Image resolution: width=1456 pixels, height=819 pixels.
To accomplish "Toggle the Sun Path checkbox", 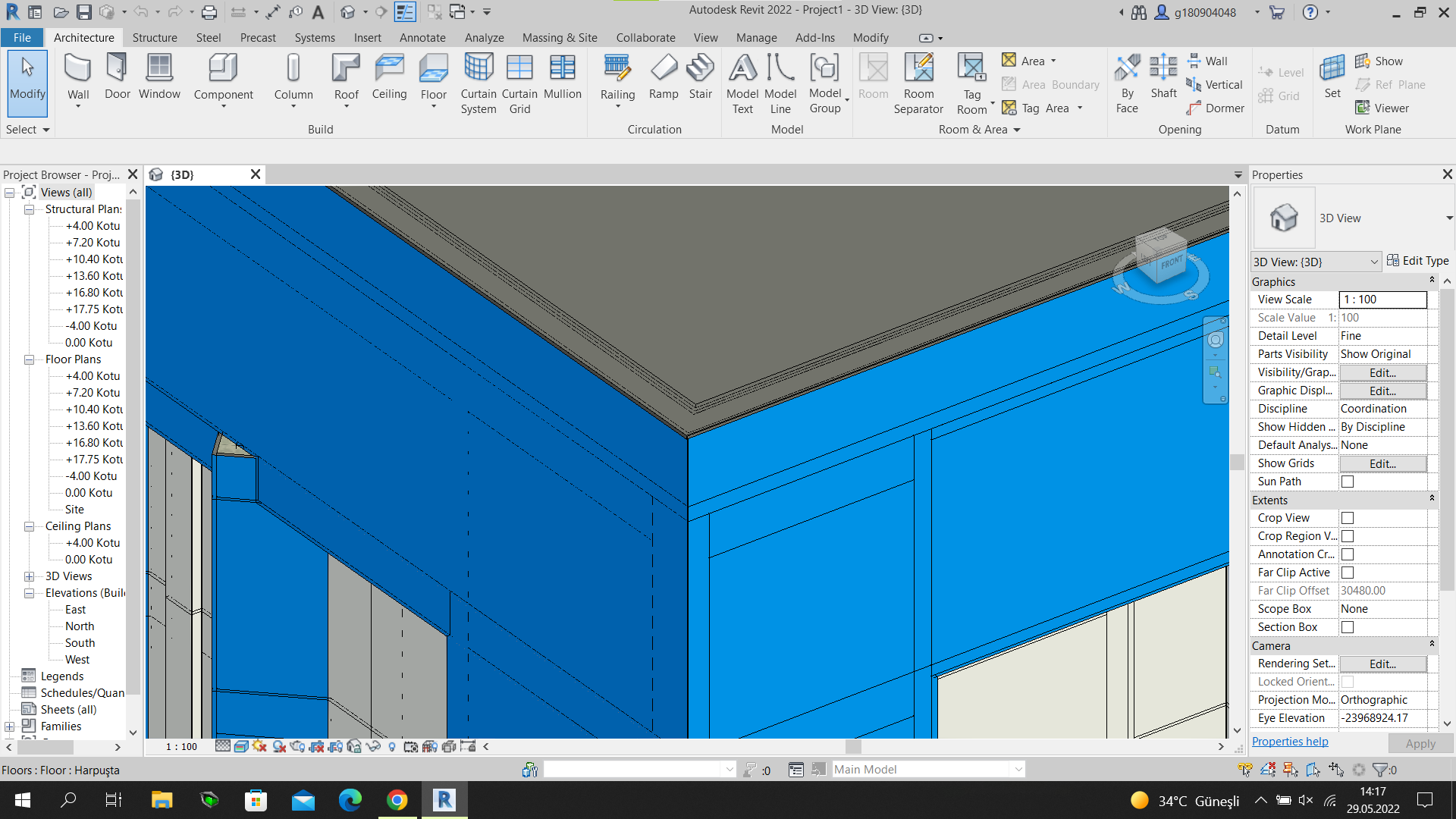I will [x=1348, y=482].
